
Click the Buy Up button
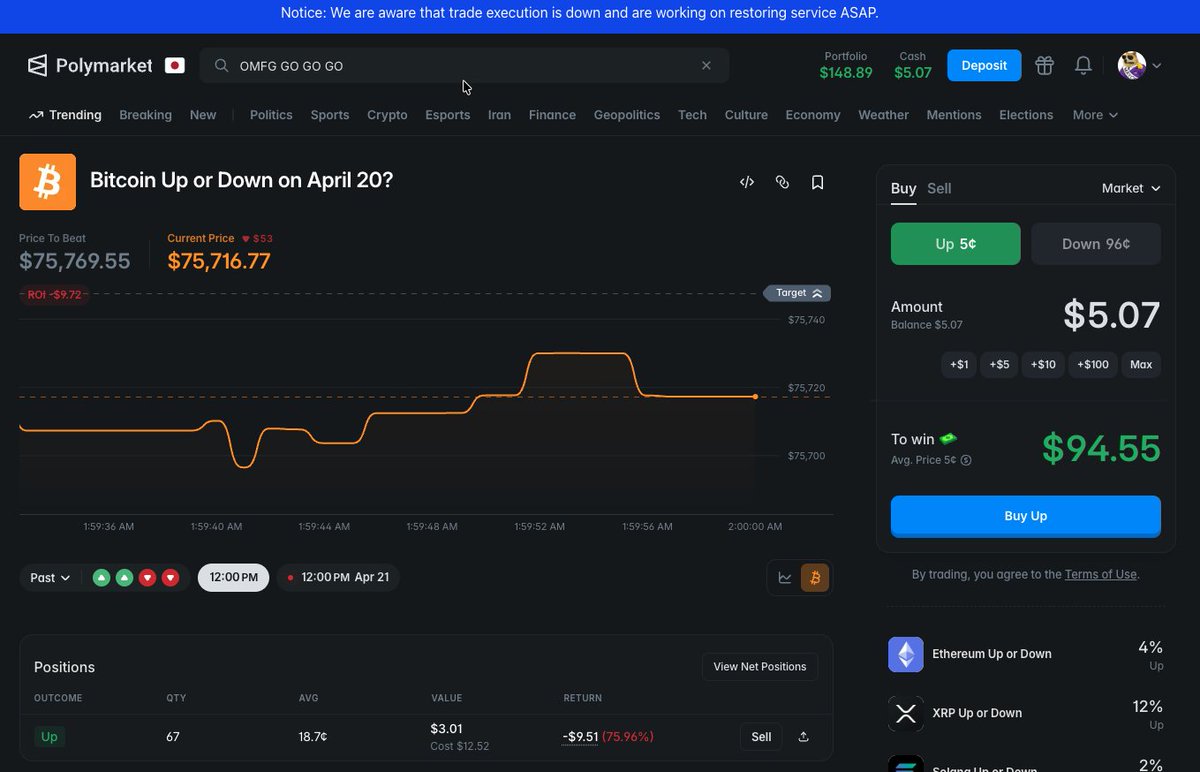tap(1026, 516)
